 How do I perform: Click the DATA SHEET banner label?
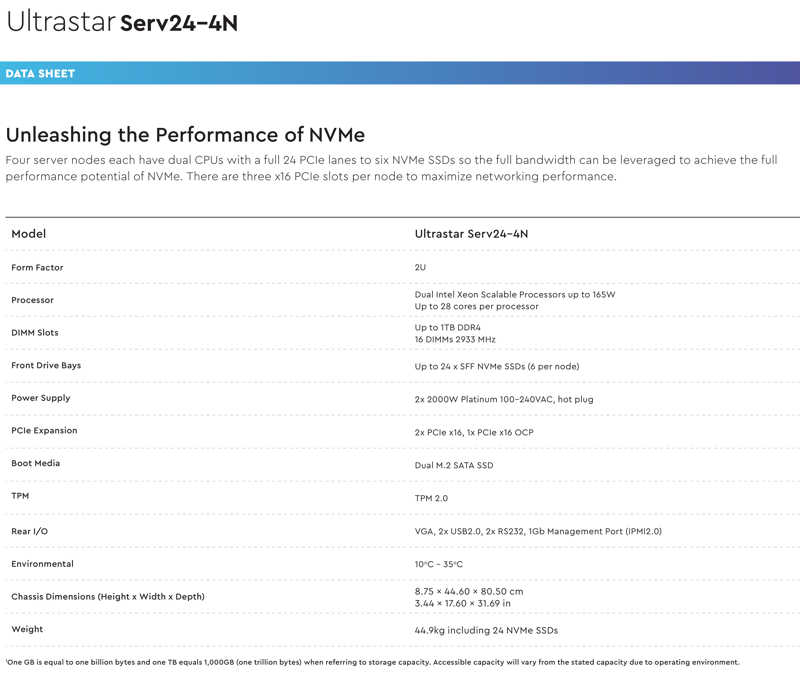coord(40,73)
